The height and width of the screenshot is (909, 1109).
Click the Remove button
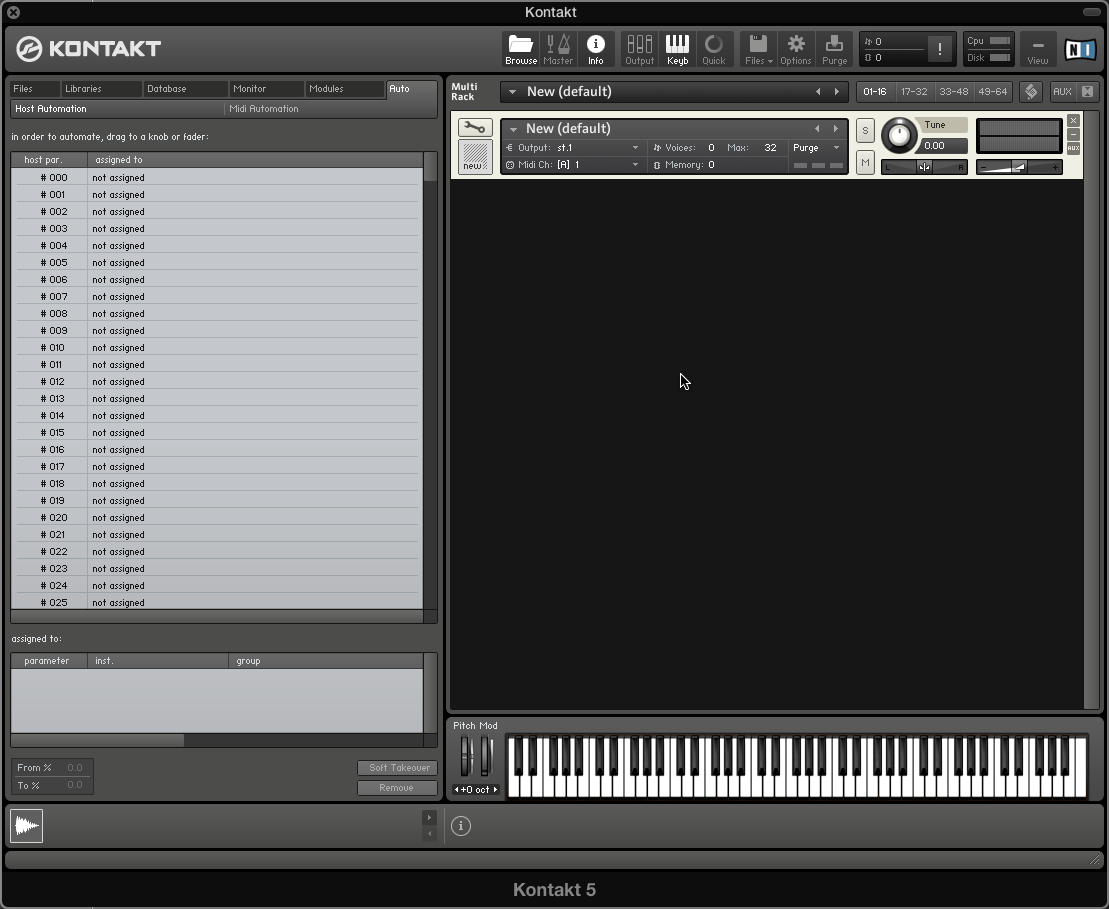[x=398, y=787]
